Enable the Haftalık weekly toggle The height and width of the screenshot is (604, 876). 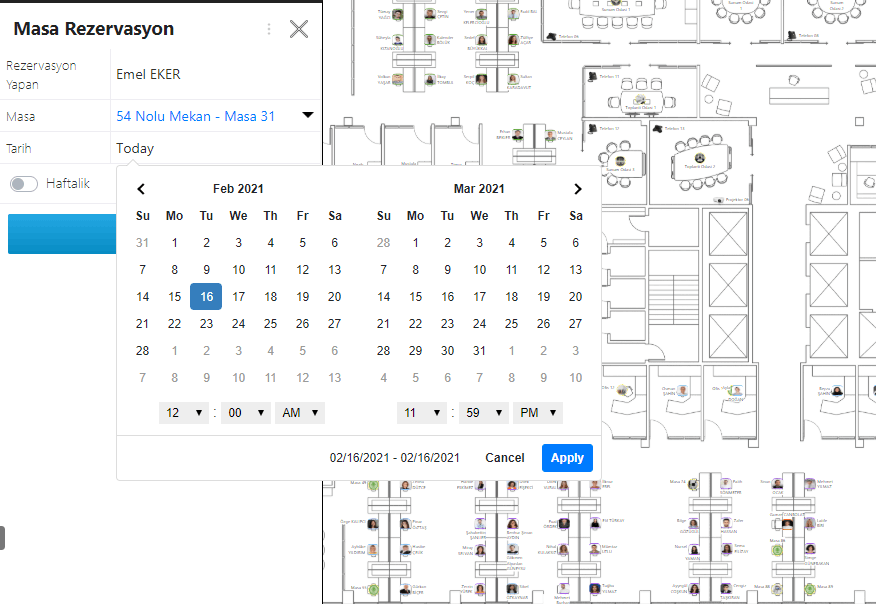[x=25, y=184]
